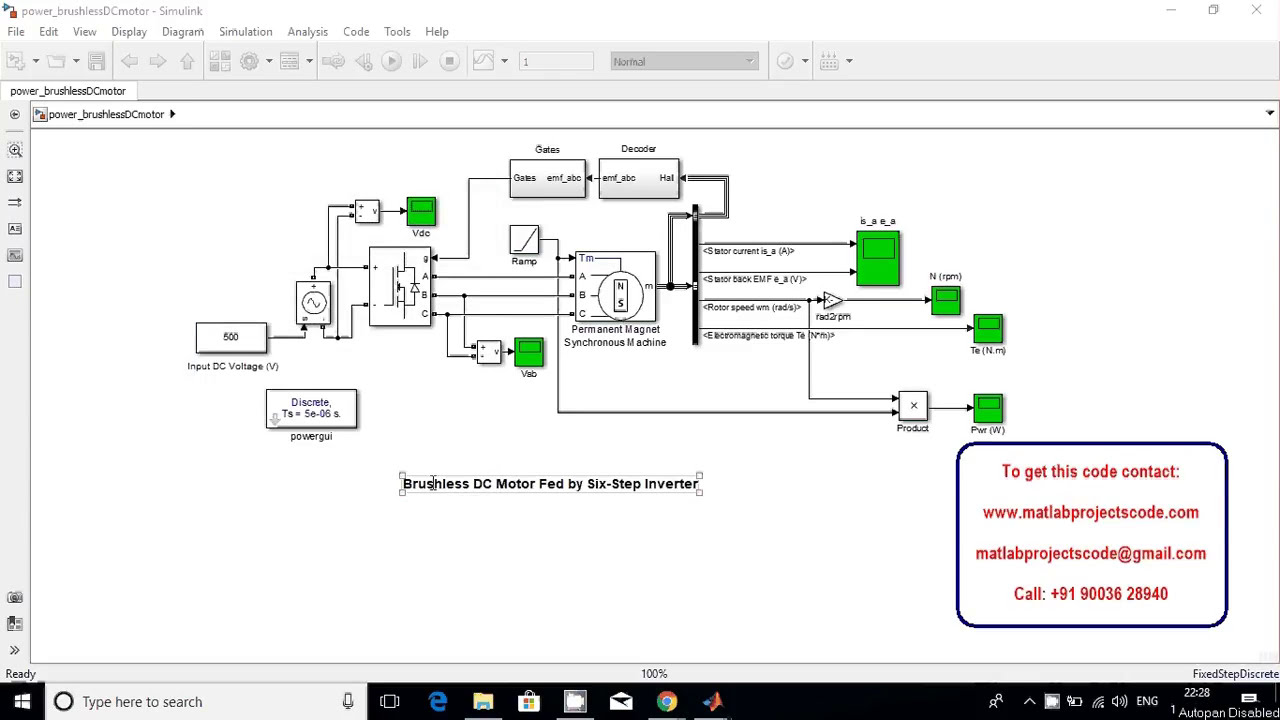The image size is (1280, 720).
Task: Expand the configuration gear dropdown arrow
Action: pos(268,62)
